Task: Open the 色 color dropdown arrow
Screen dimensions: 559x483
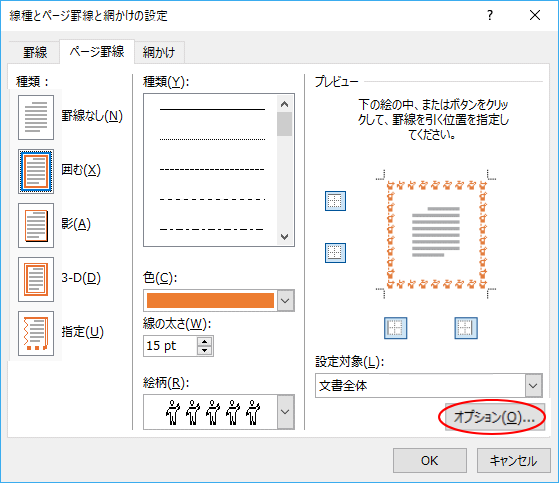Action: pos(285,300)
